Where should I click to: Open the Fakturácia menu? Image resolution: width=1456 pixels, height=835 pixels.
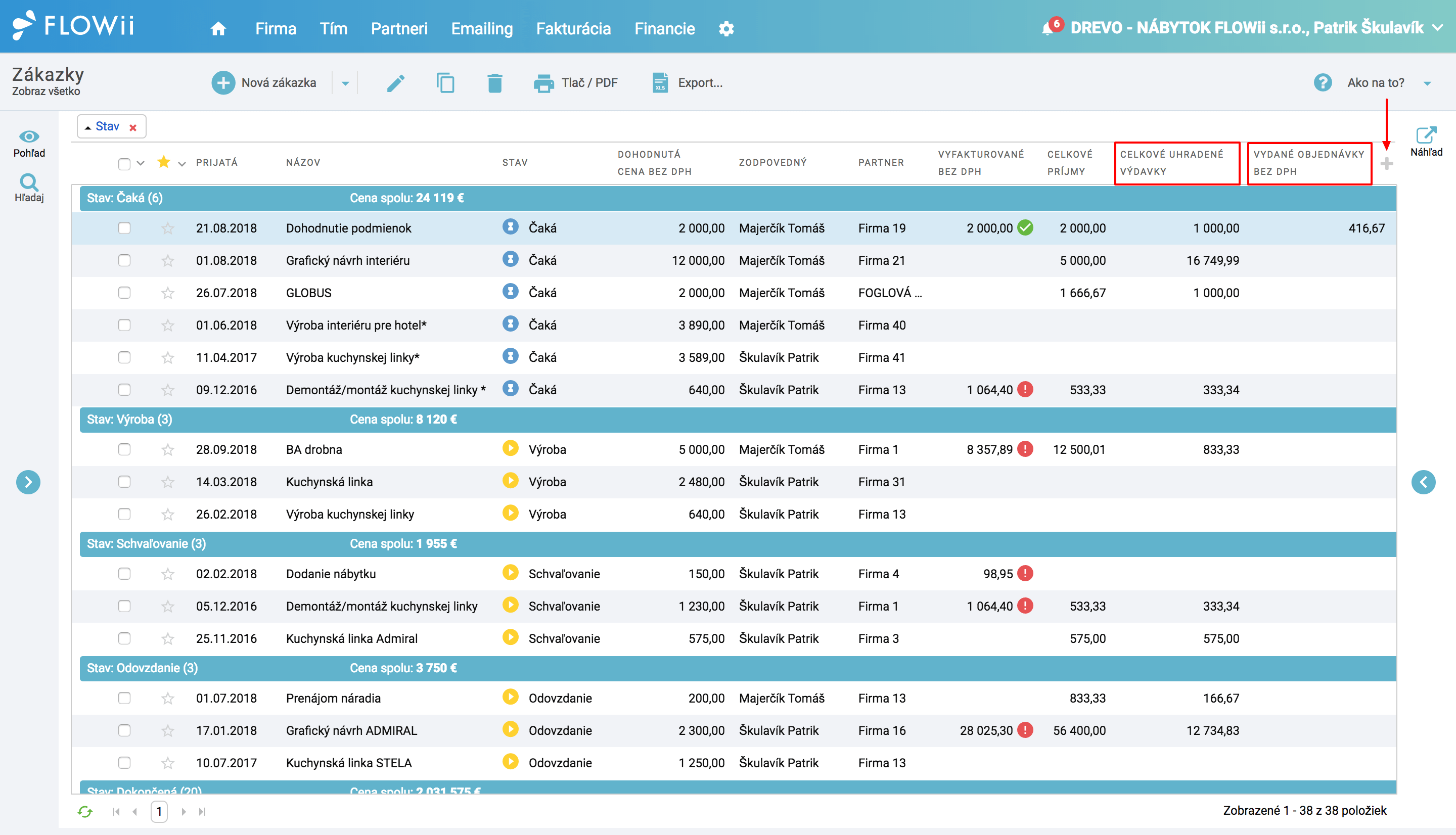(x=573, y=28)
